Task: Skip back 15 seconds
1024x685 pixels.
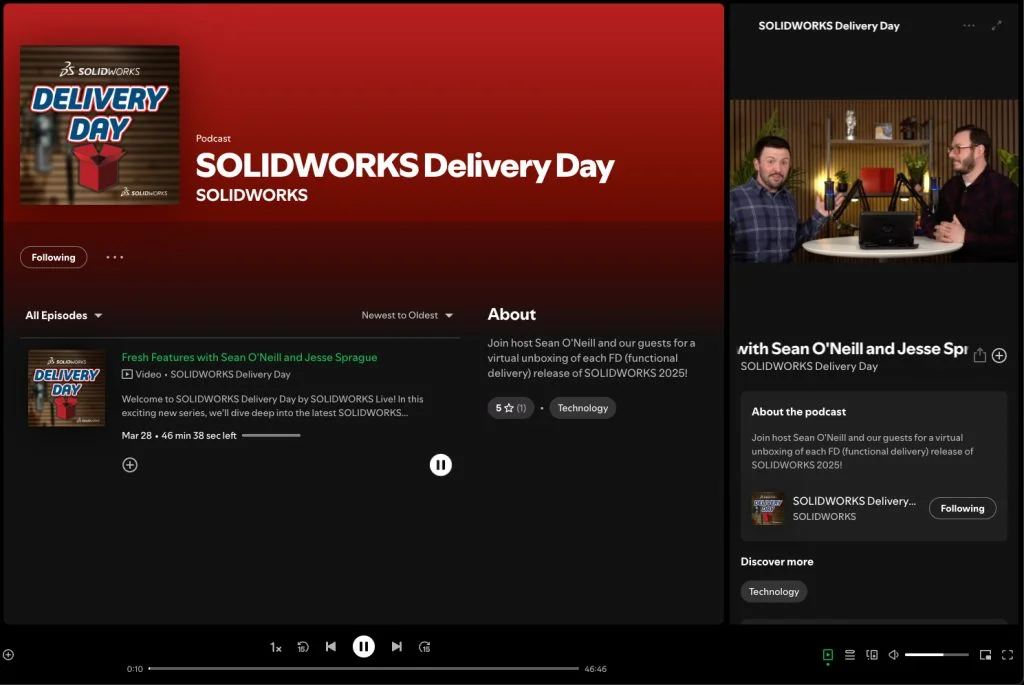Action: pos(303,647)
